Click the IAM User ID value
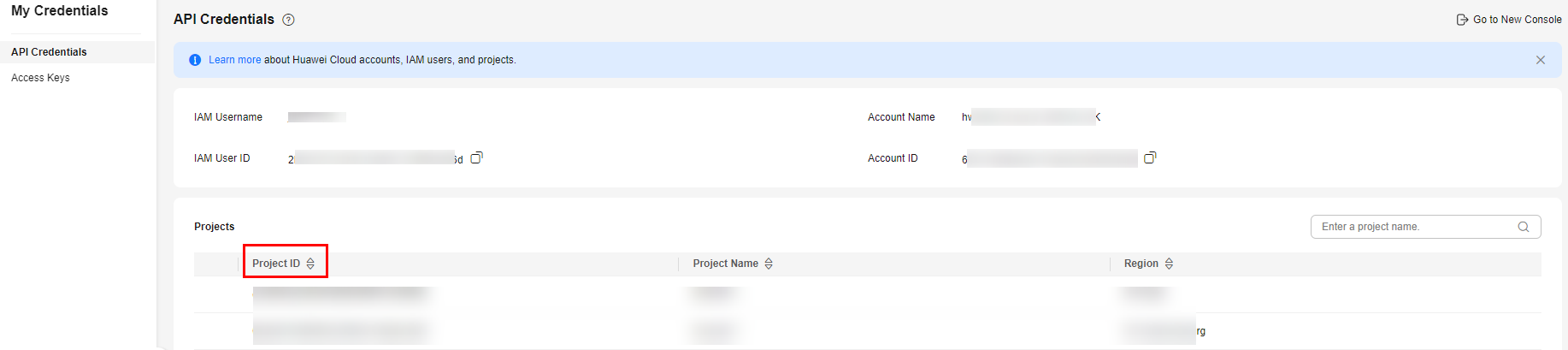The height and width of the screenshot is (350, 1568). [374, 158]
